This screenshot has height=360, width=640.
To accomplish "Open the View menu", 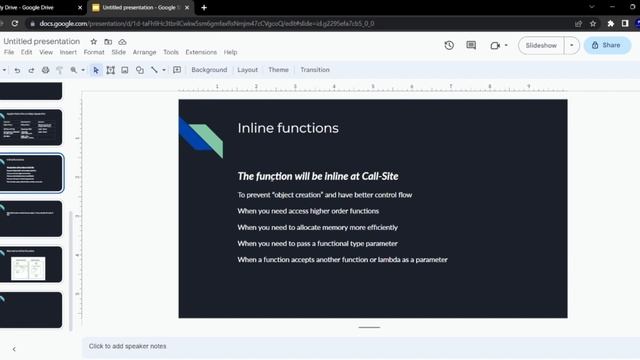I will (x=46, y=52).
